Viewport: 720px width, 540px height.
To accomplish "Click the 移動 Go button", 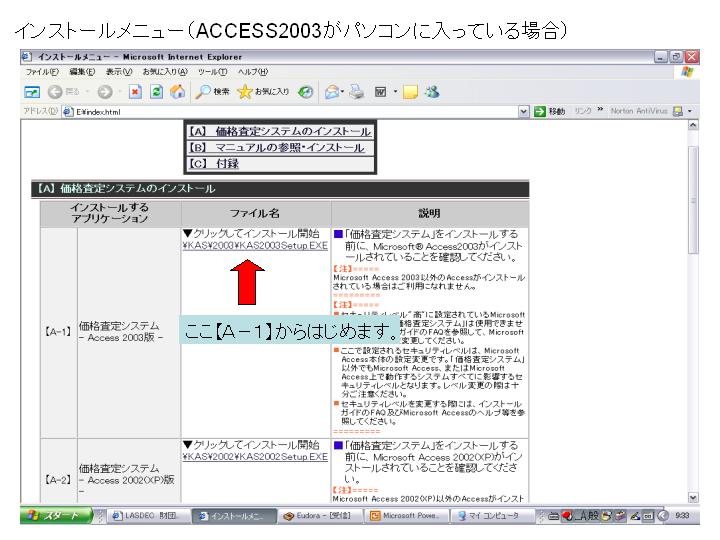I will [x=549, y=111].
